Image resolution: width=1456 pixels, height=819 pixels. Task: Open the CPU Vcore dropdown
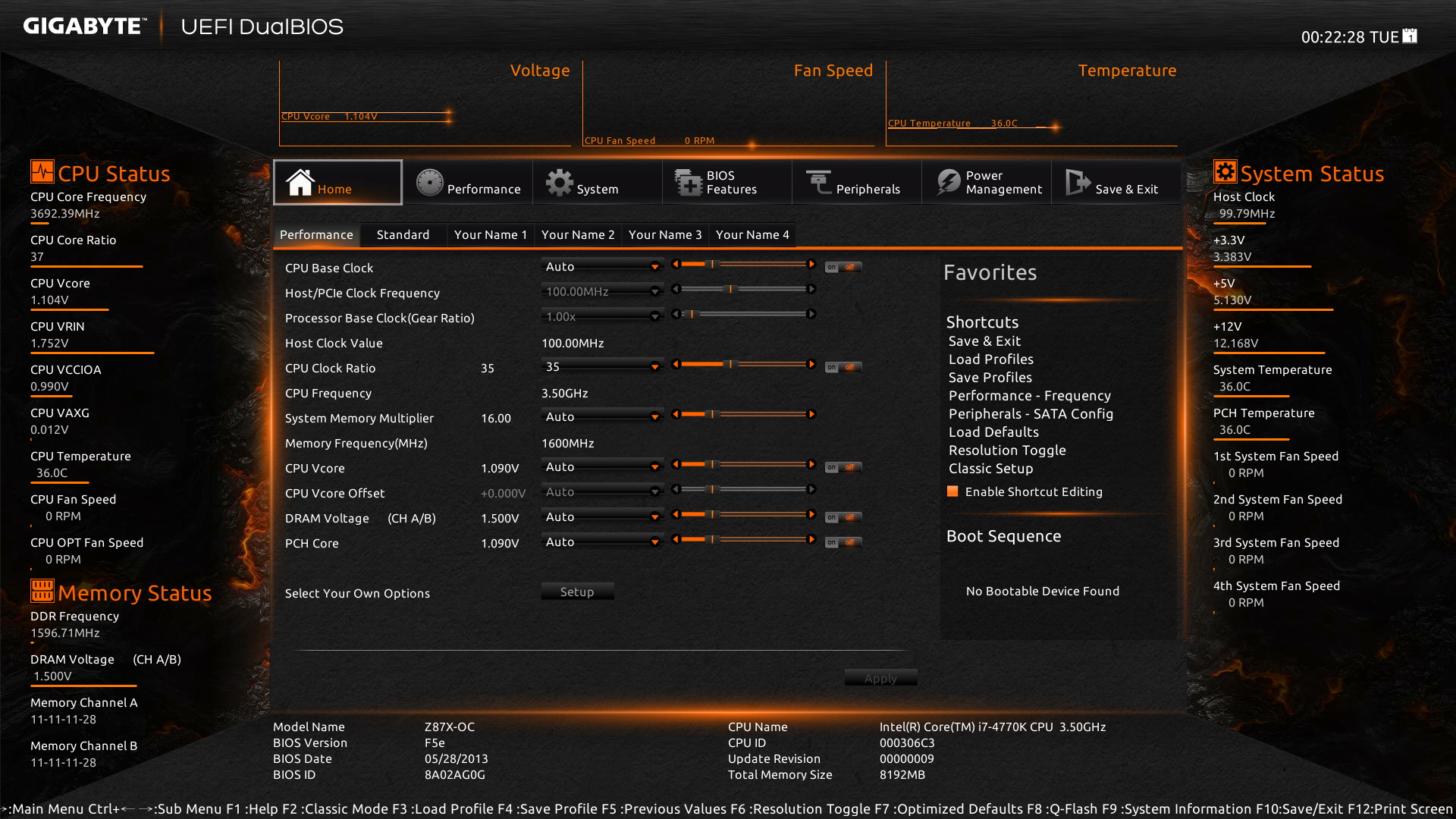[x=602, y=466]
